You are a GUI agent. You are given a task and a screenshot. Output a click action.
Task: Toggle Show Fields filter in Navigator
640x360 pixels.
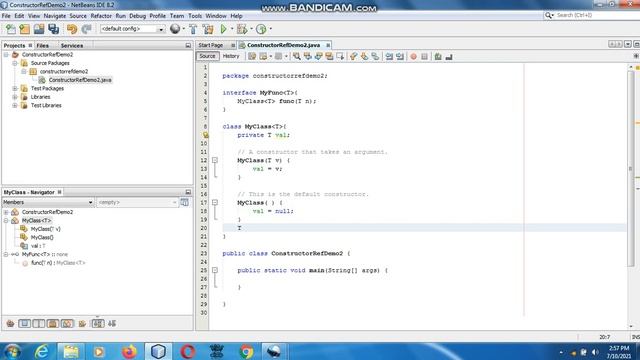pyautogui.click(x=24, y=324)
